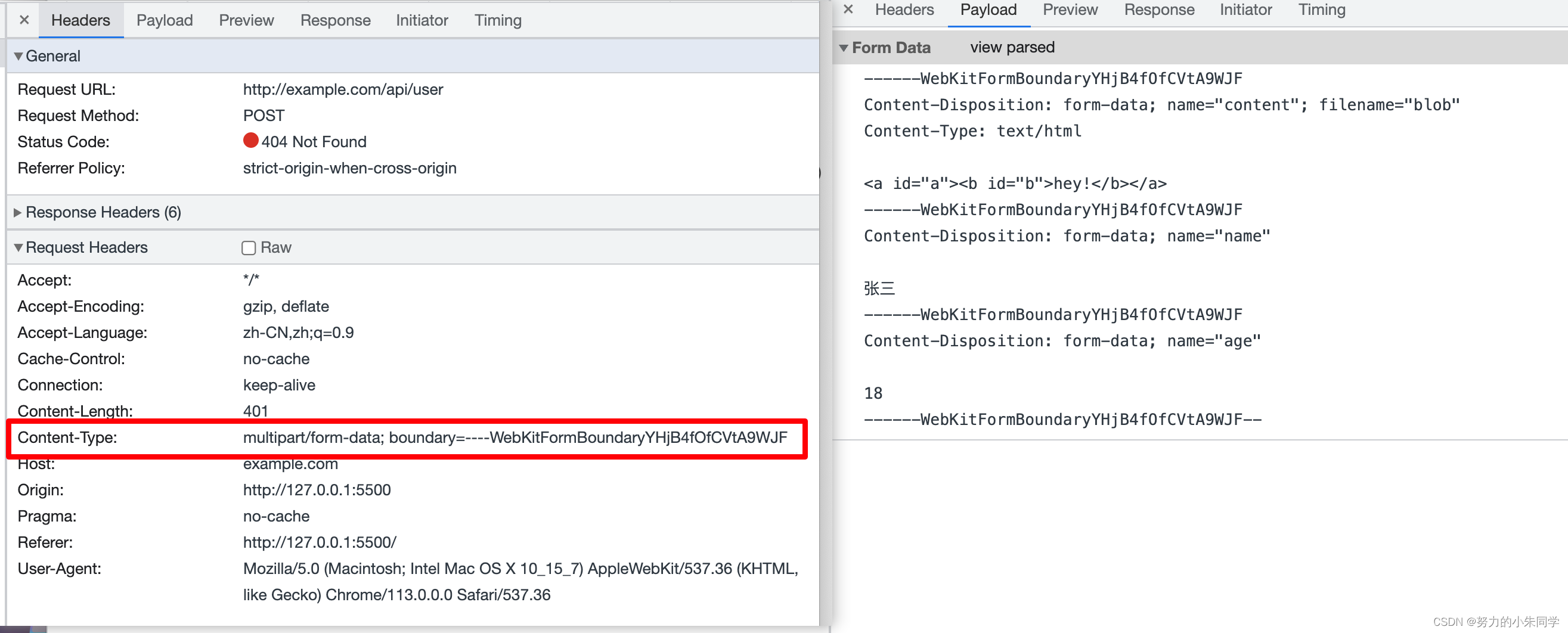Image resolution: width=1568 pixels, height=633 pixels.
Task: Select the Origin value http://127.0.0.1:5500
Action: point(317,490)
